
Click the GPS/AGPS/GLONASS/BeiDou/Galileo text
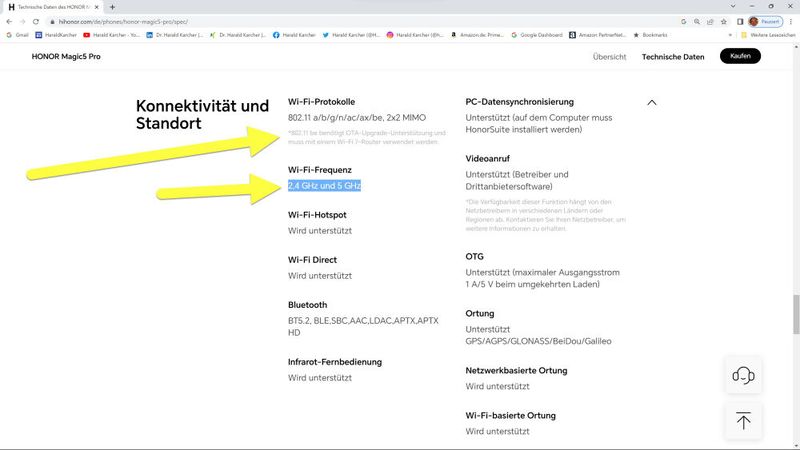538,341
